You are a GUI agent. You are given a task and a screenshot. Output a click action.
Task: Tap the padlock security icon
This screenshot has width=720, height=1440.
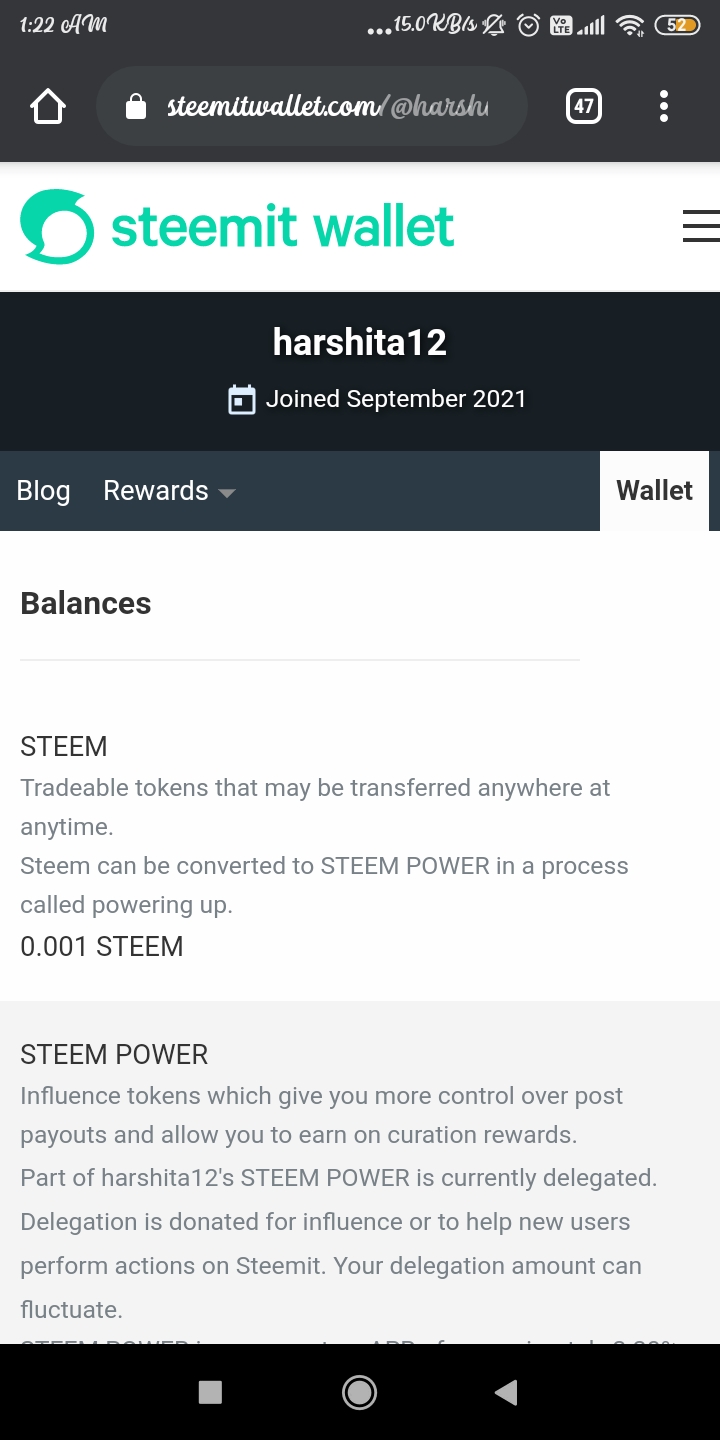[x=136, y=107]
